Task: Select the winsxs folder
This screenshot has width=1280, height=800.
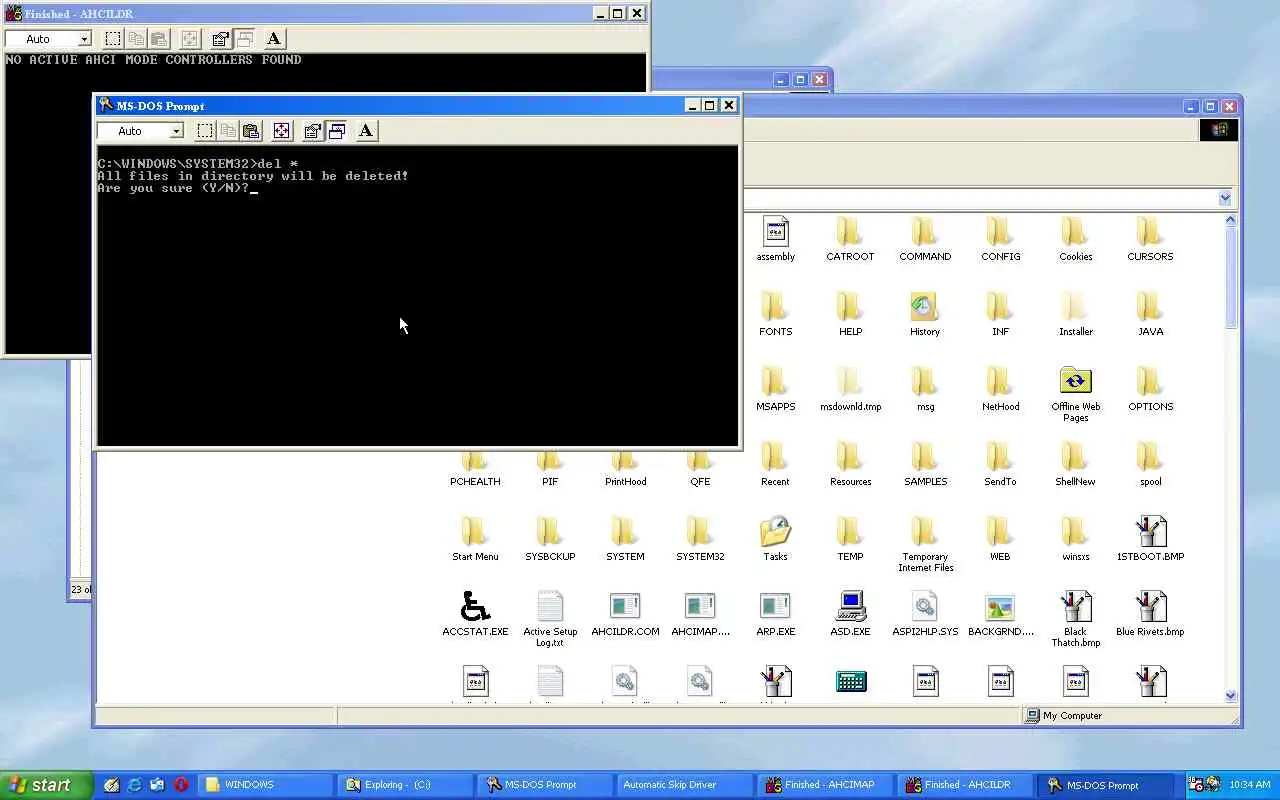Action: [1075, 539]
